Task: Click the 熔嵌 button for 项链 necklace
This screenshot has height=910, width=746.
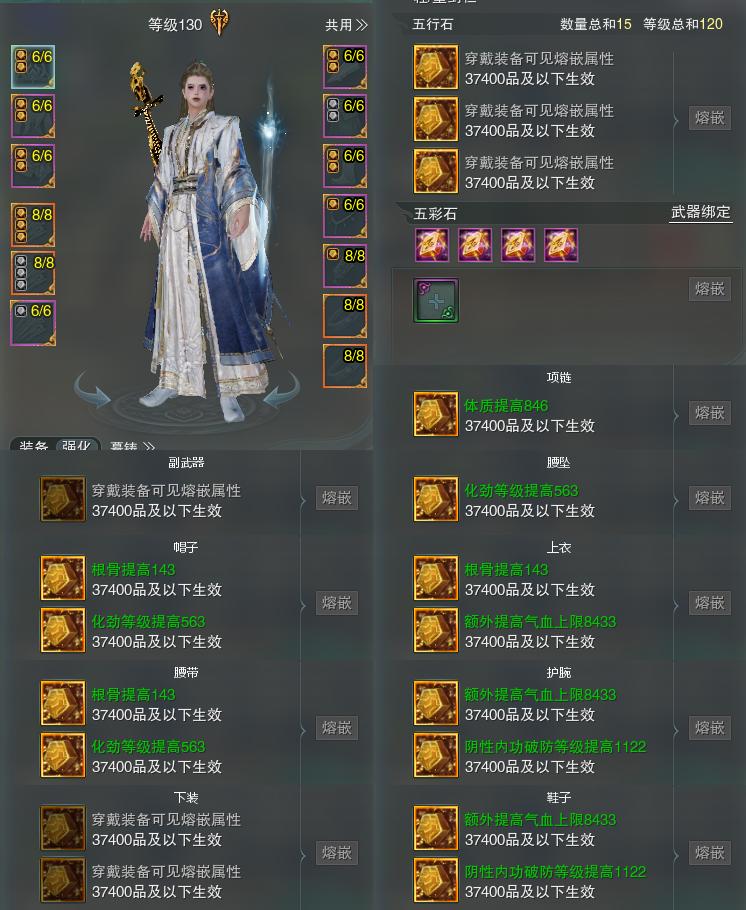Action: pos(709,413)
